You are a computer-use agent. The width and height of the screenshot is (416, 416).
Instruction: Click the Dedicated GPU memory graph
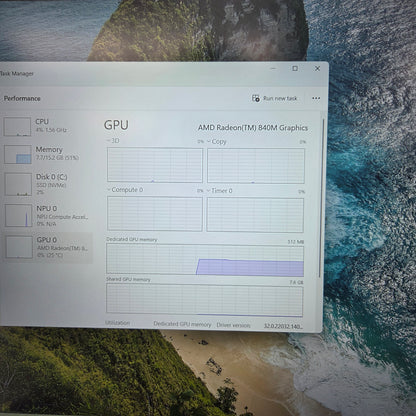[x=205, y=260]
